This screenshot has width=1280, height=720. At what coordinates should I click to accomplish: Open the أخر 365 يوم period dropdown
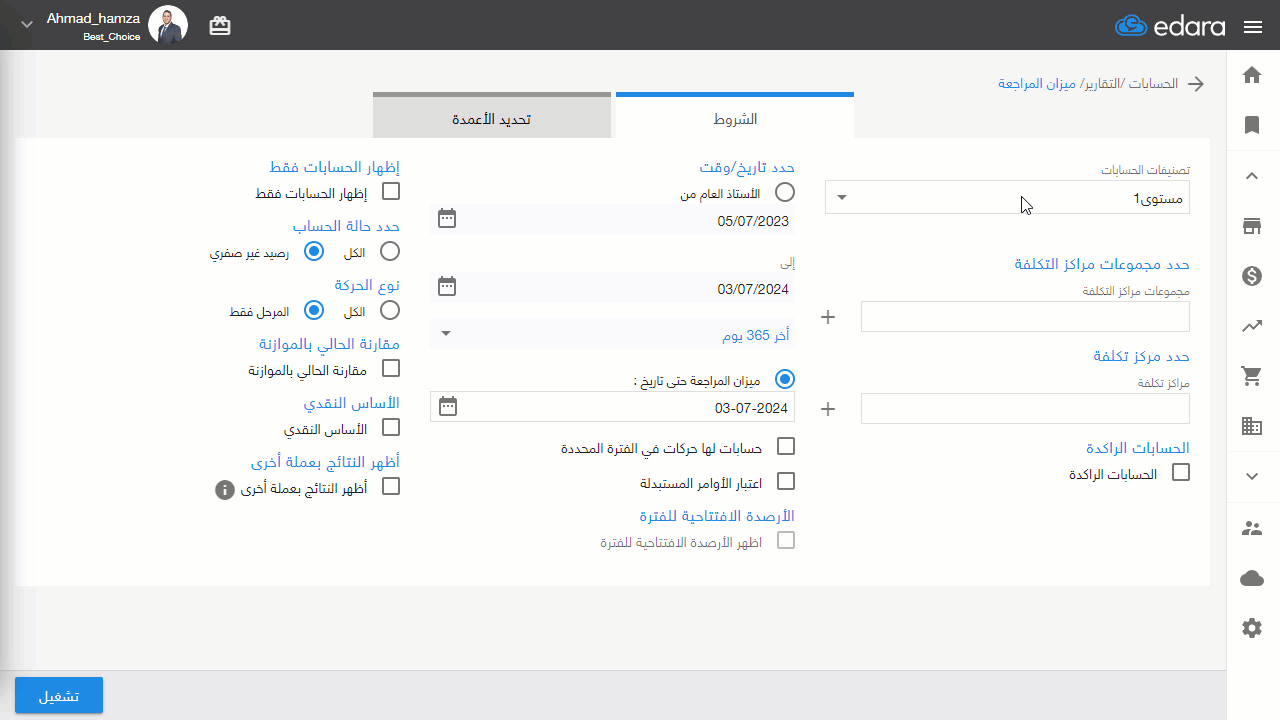click(x=612, y=334)
